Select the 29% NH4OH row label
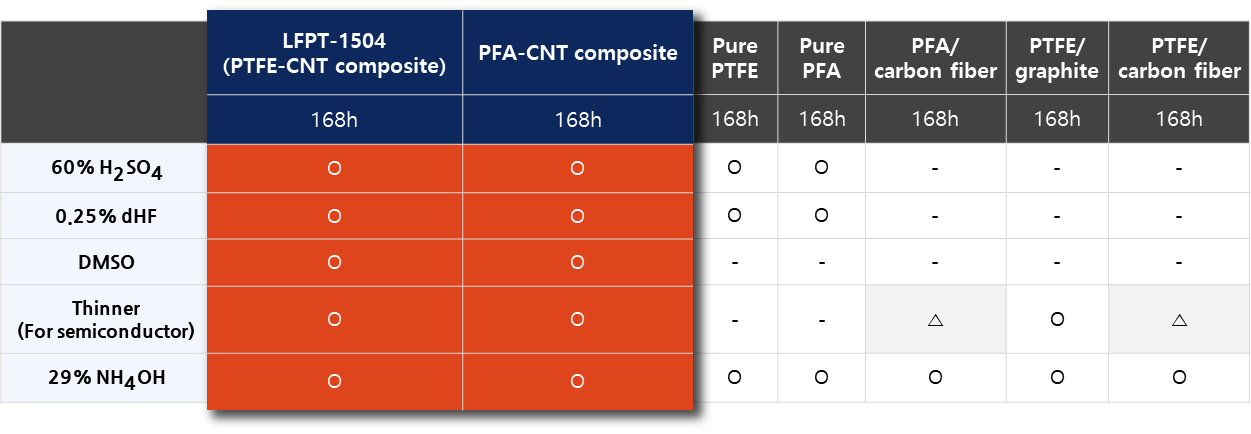This screenshot has height=434, width=1251. 106,380
